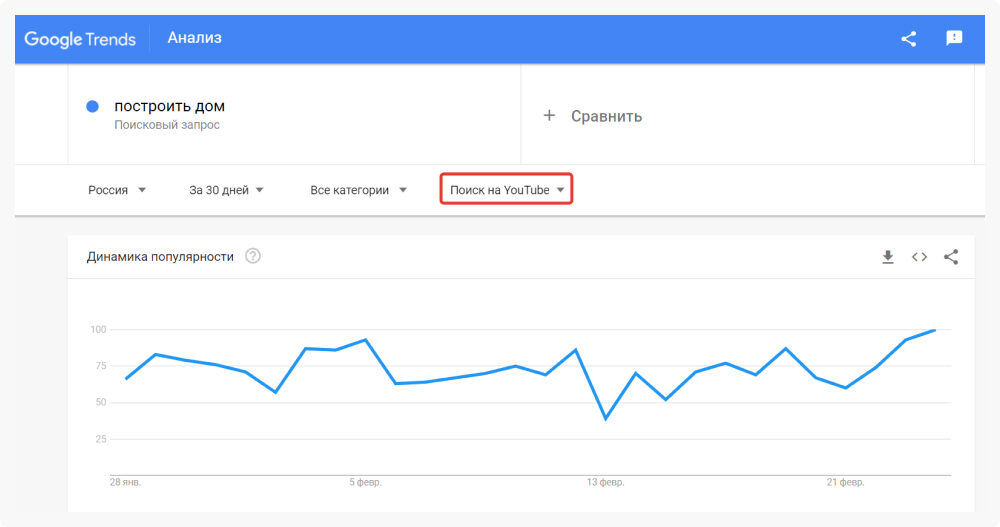Click the Поисковый запрос subtitle
This screenshot has height=527, width=1000.
tap(167, 125)
